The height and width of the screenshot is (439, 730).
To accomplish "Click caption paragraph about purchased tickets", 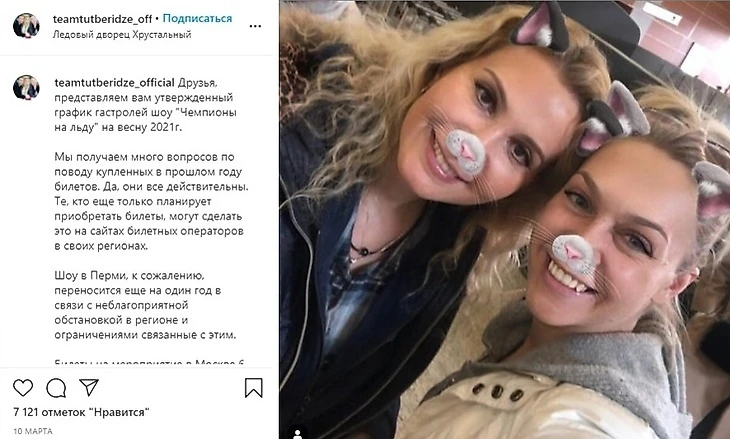I will [x=151, y=201].
